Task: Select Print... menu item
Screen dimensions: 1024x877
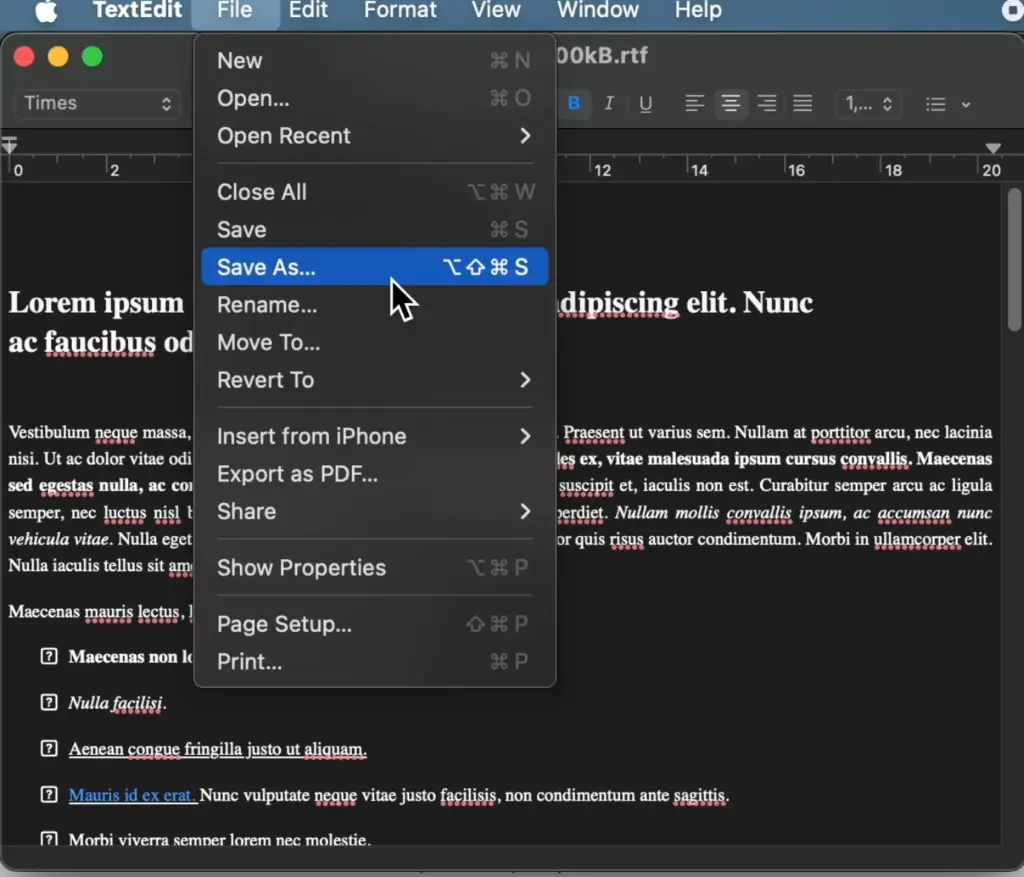Action: tap(374, 662)
